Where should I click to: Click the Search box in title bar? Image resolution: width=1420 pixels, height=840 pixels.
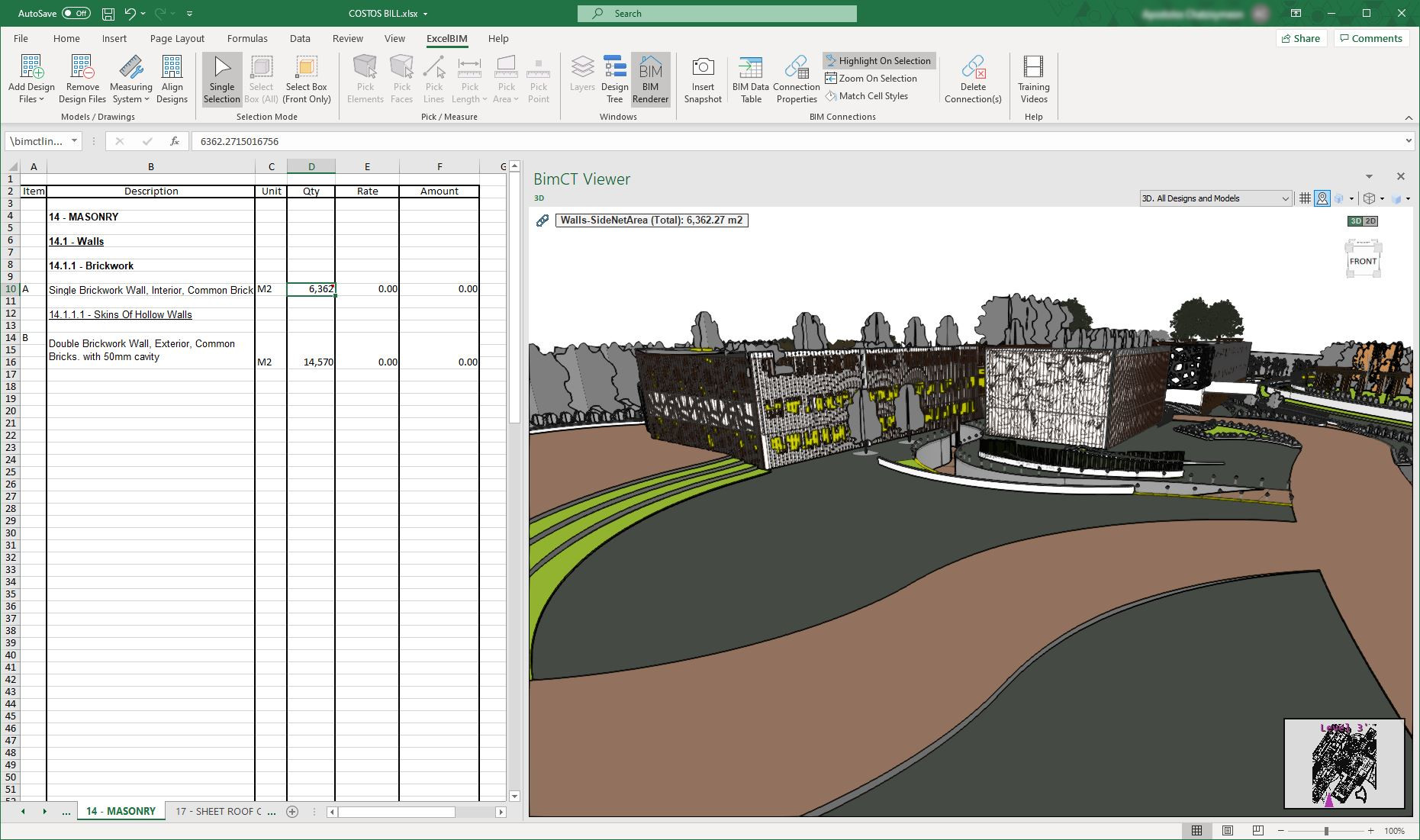pyautogui.click(x=717, y=14)
